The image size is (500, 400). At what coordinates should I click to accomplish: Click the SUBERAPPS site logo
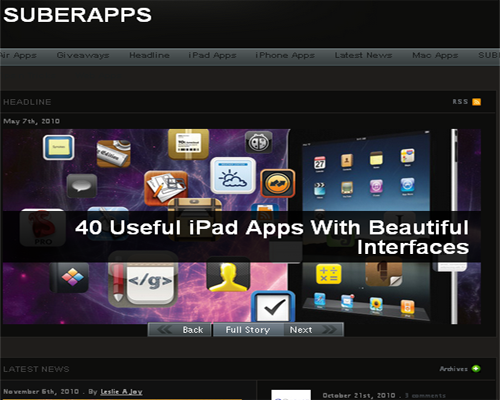click(x=77, y=15)
